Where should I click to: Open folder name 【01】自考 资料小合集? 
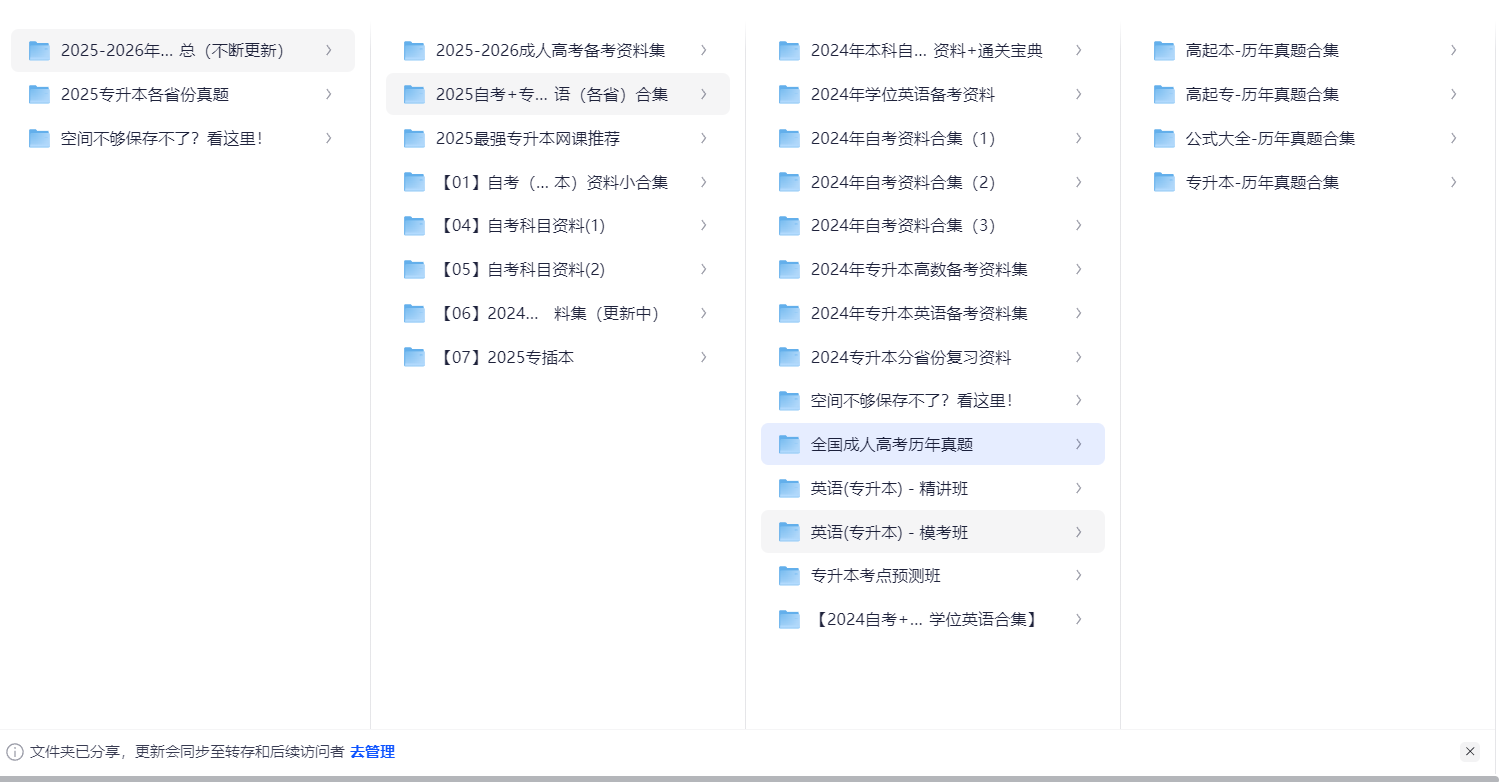552,182
